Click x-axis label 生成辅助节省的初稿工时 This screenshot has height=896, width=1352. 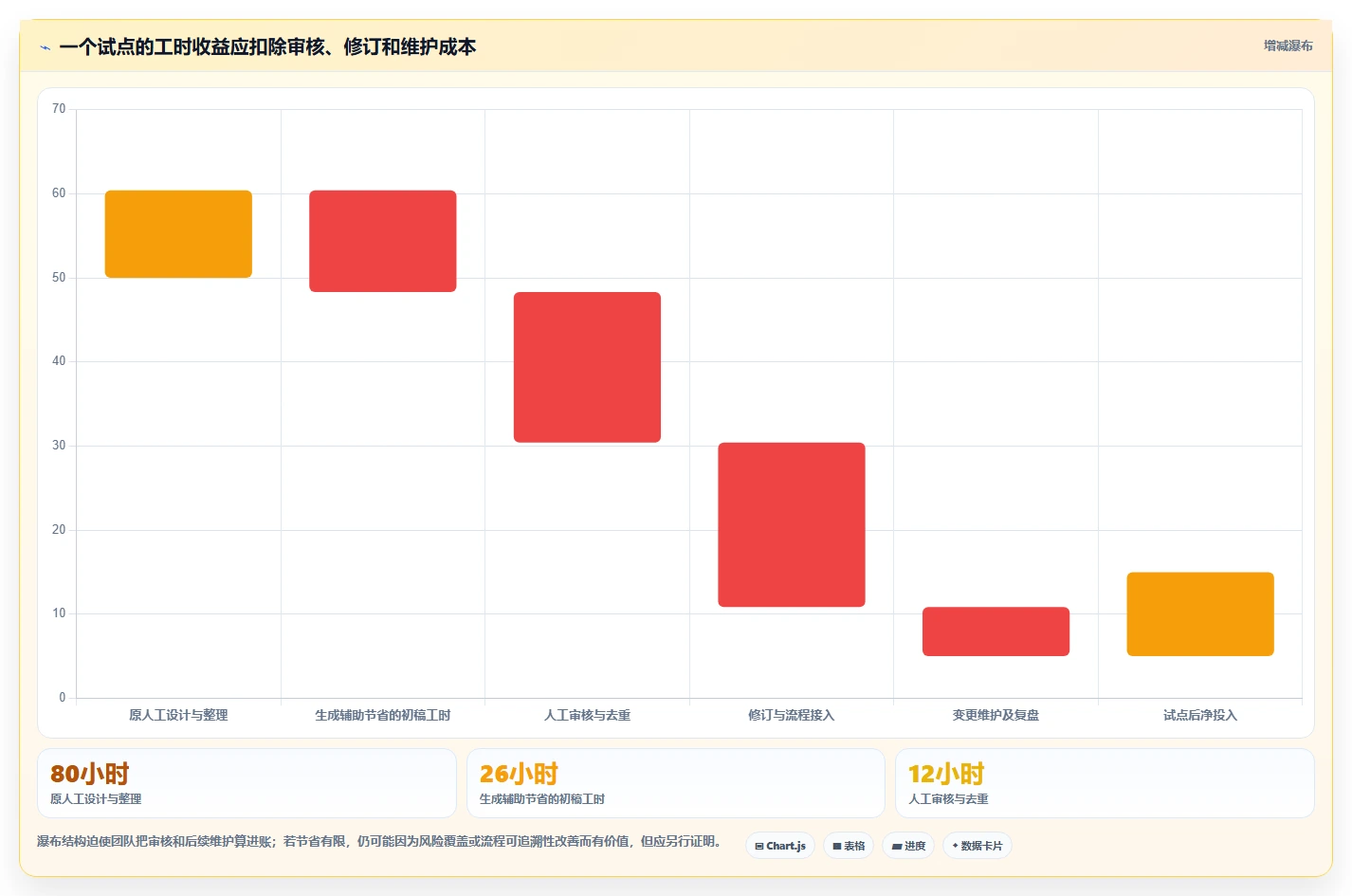[383, 715]
